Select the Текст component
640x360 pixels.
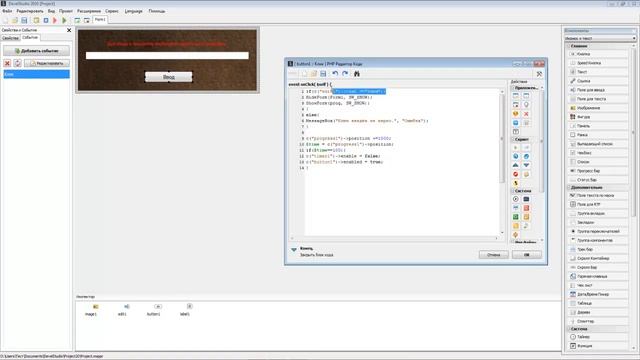tap(598, 72)
